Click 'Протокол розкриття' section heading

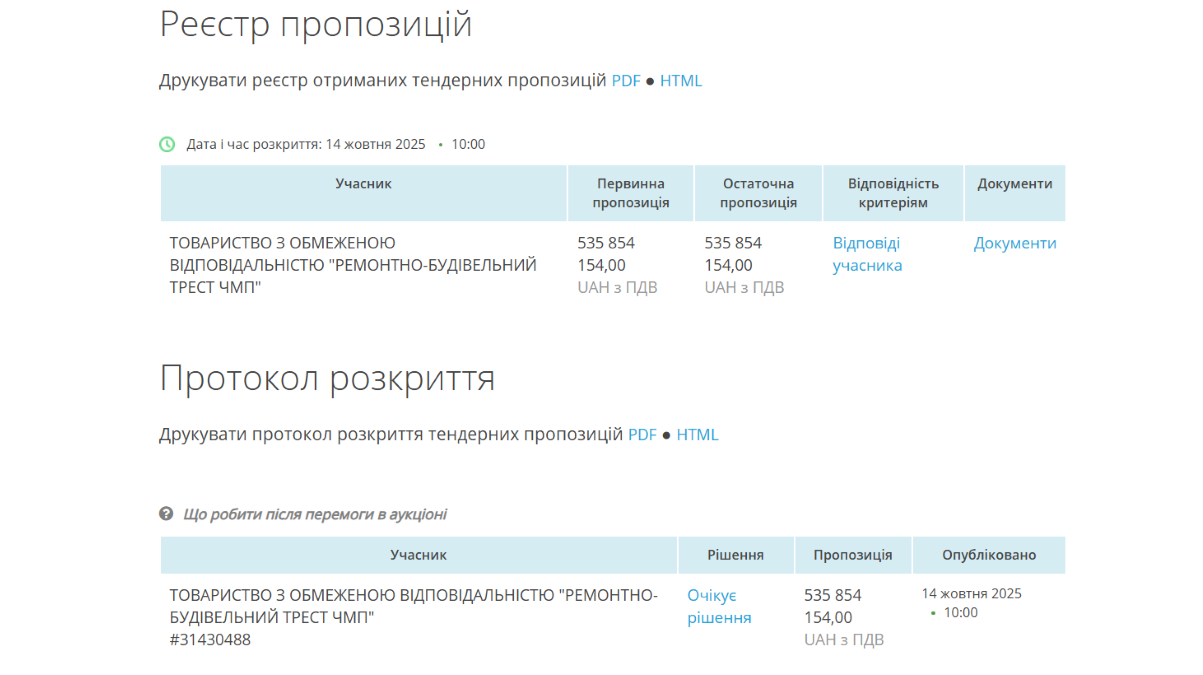327,379
